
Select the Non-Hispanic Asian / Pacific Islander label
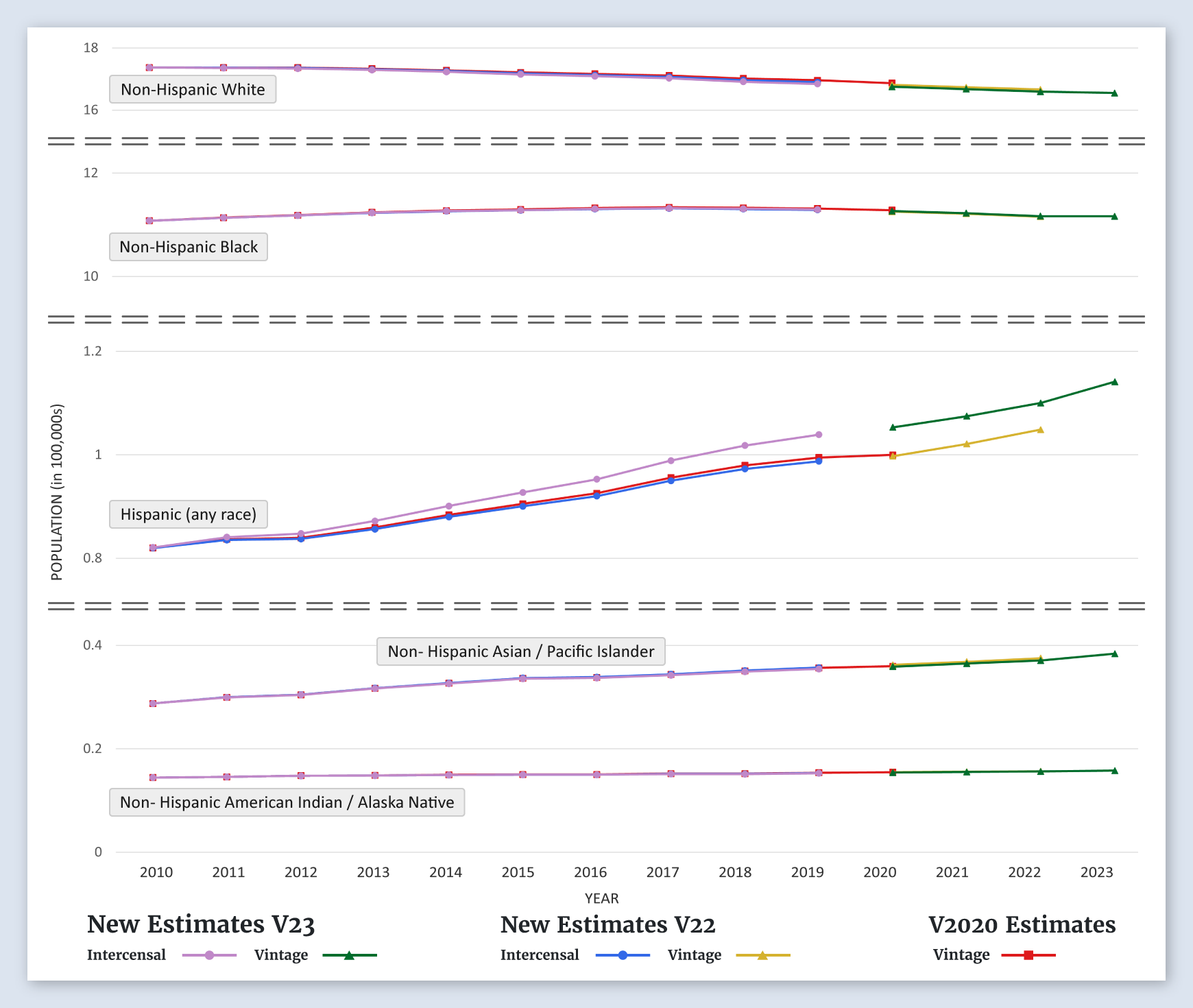520,651
